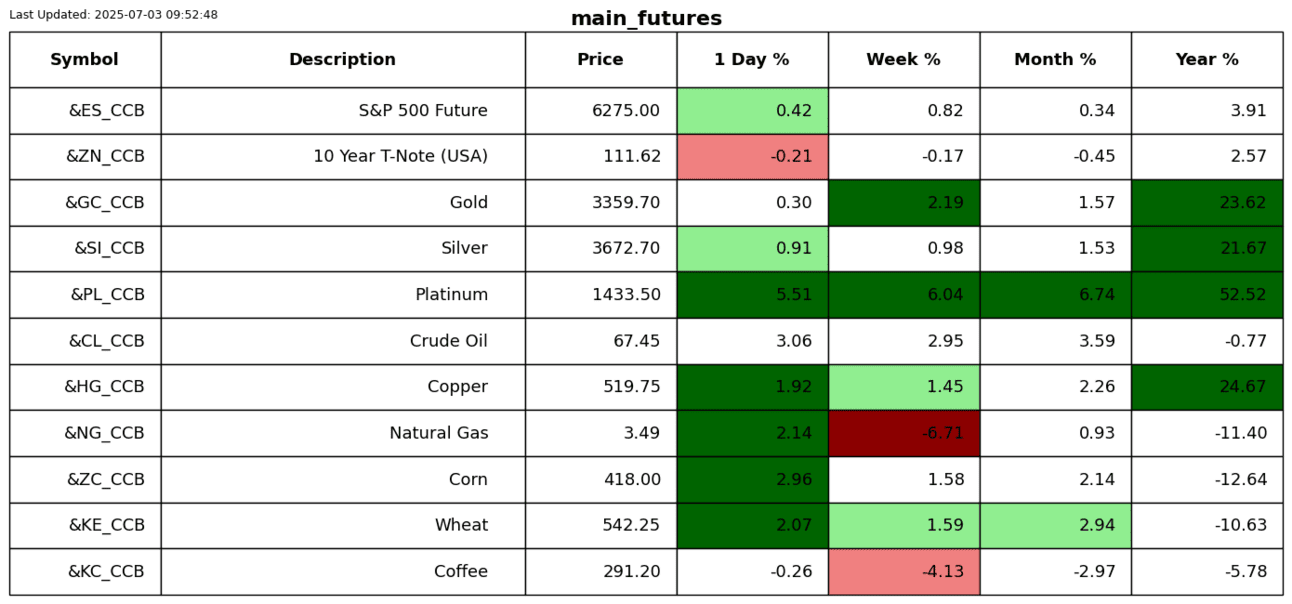Click the Crude Oil price 67.45
Screen dimensions: 1292x604
pos(636,341)
